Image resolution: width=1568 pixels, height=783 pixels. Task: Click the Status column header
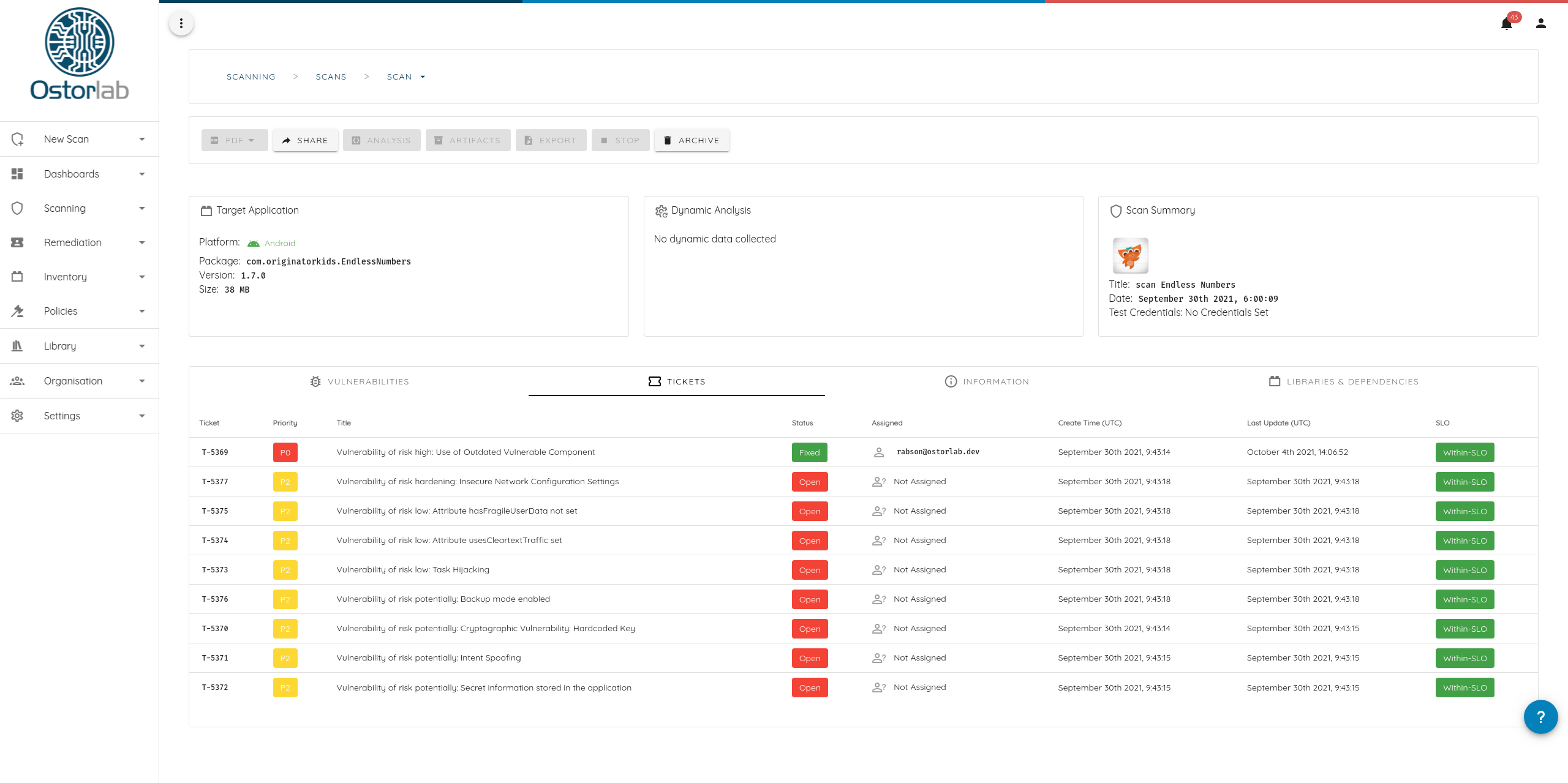[x=802, y=423]
